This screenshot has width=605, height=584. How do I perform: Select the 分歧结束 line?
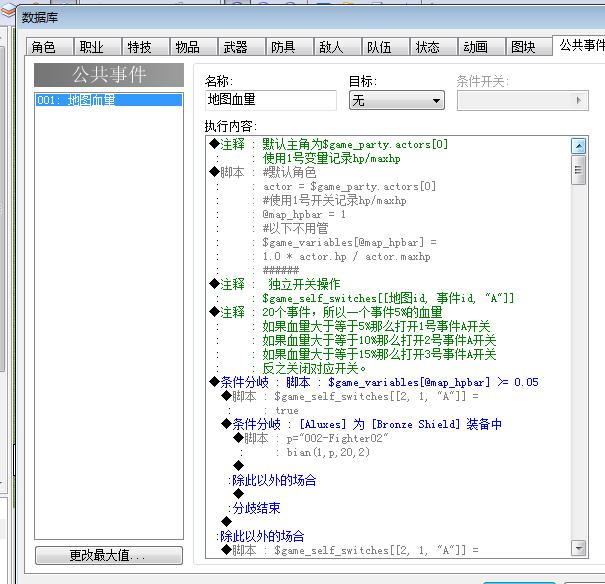(256, 508)
